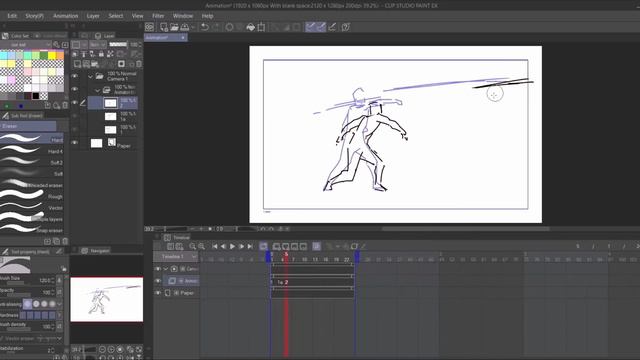Select the Hard eraser sub tool
The height and width of the screenshot is (360, 640).
(x=32, y=139)
